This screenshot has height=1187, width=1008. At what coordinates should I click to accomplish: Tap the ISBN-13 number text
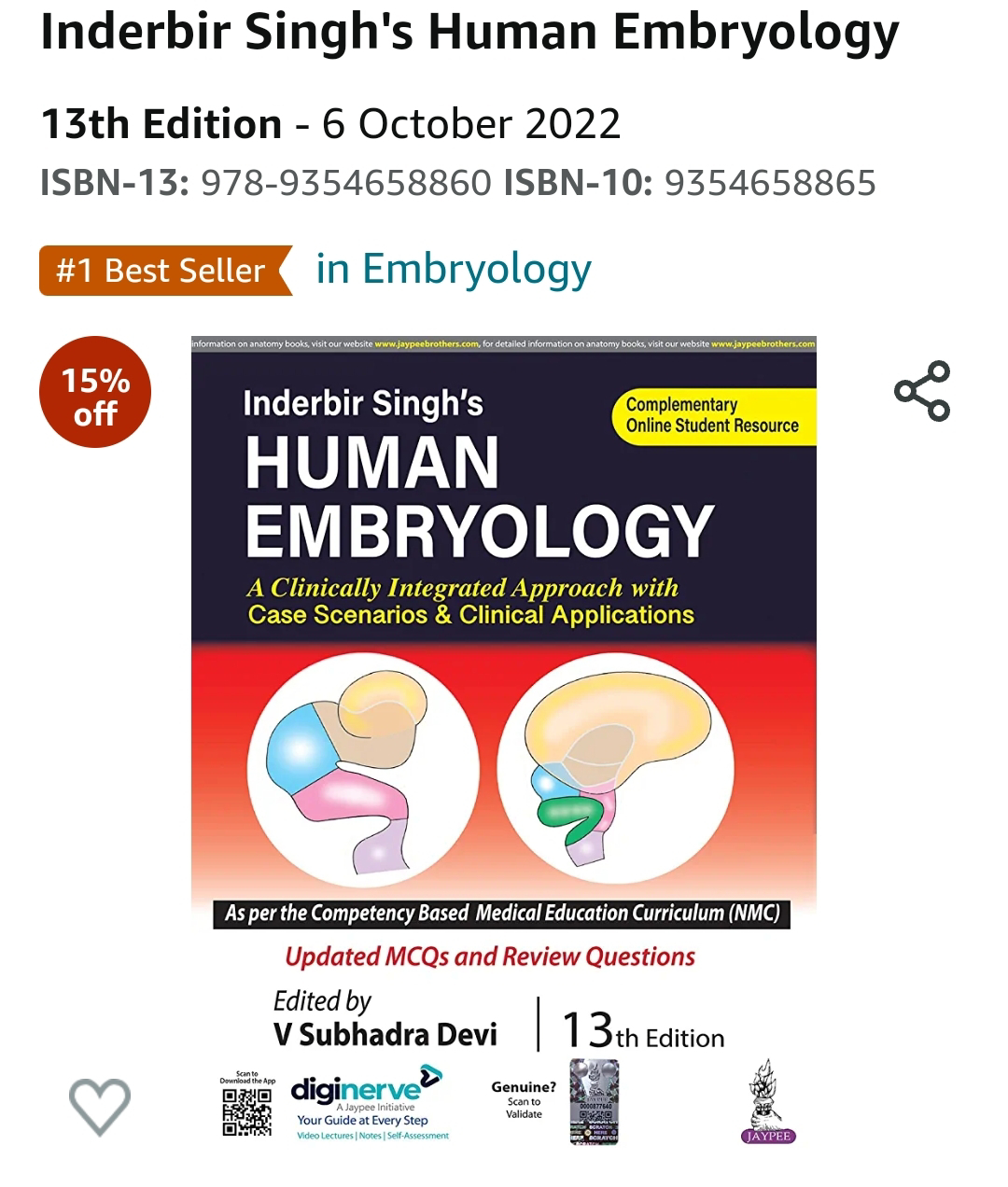pyautogui.click(x=345, y=183)
